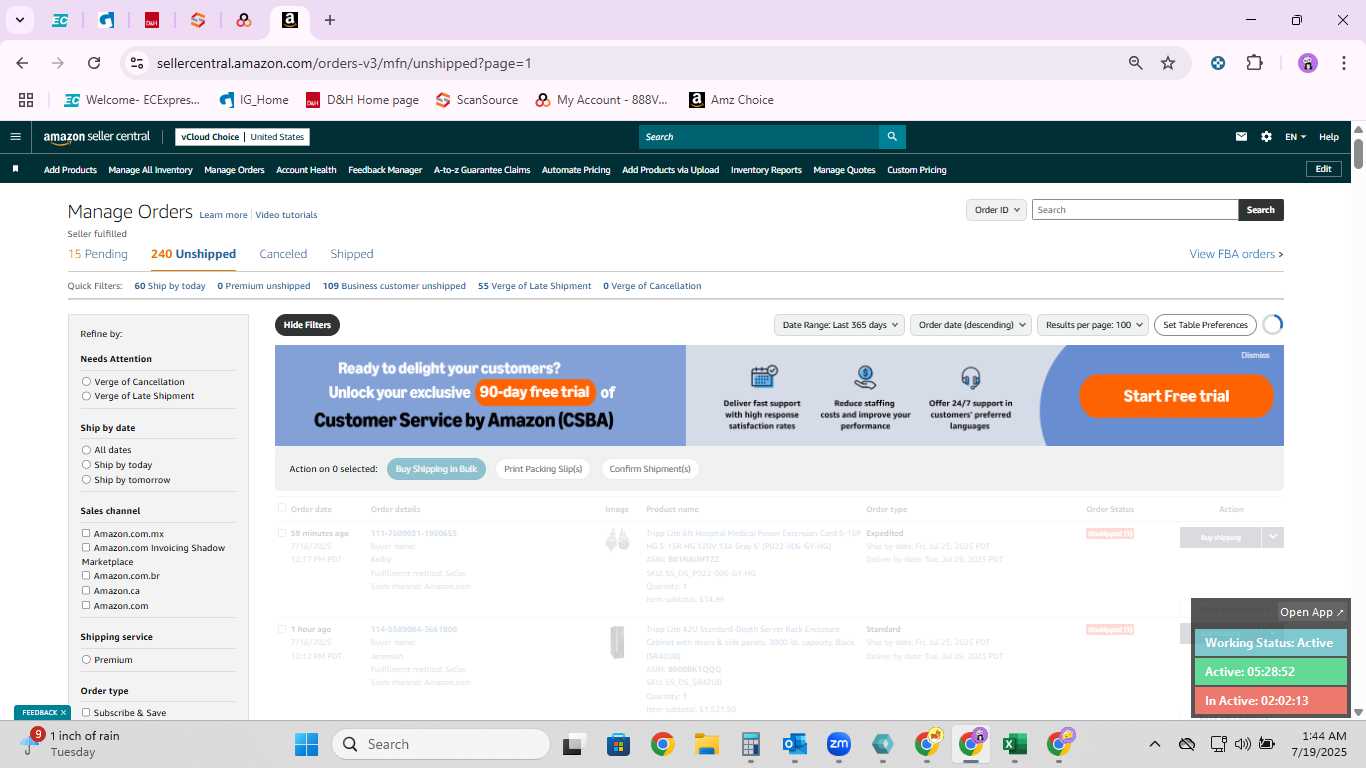Viewport: 1366px width, 768px height.
Task: Open the Order date (descending) sort dropdown
Action: coord(972,325)
